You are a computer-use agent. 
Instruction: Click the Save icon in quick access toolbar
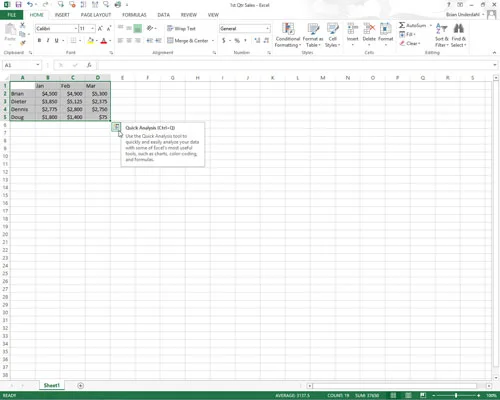(x=18, y=5)
